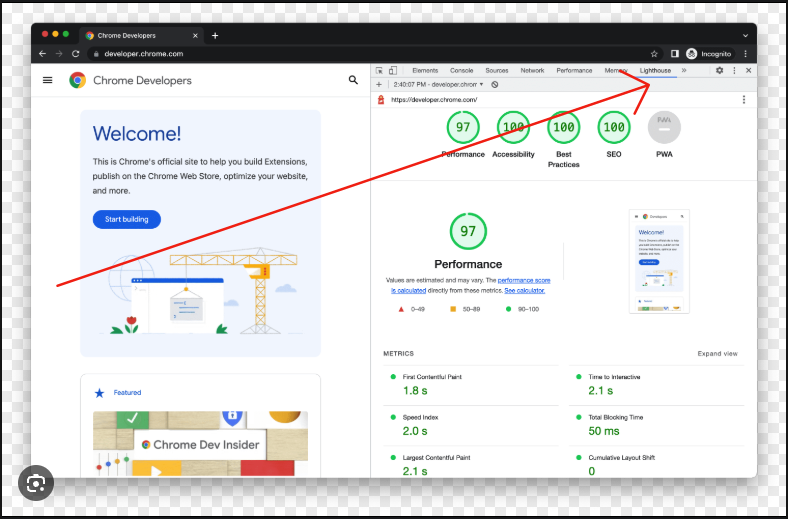Click the Lighthouse logo icon next to the URL

click(381, 99)
